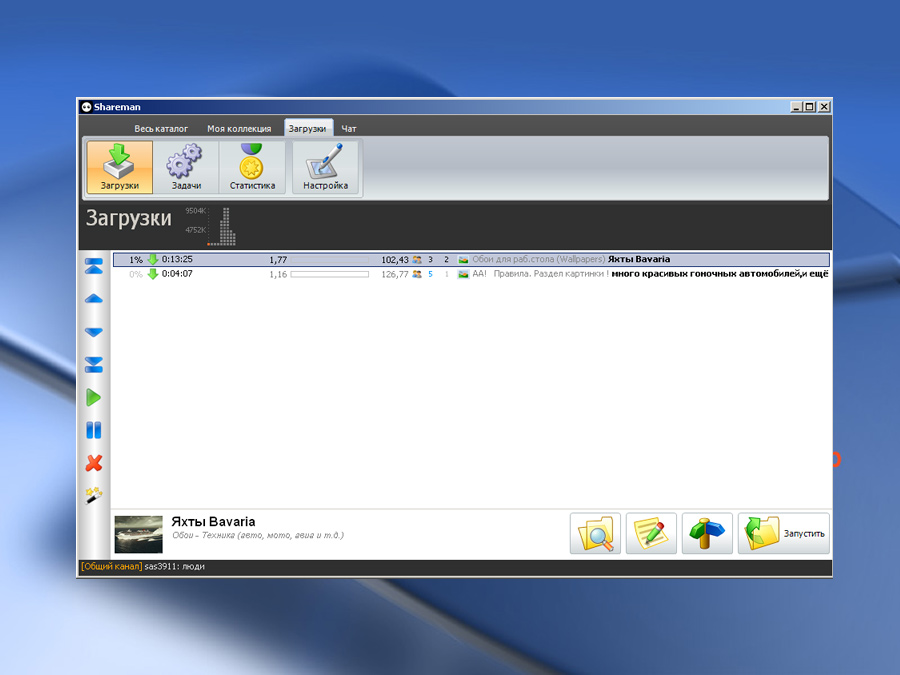Pause the selected download

click(x=94, y=430)
